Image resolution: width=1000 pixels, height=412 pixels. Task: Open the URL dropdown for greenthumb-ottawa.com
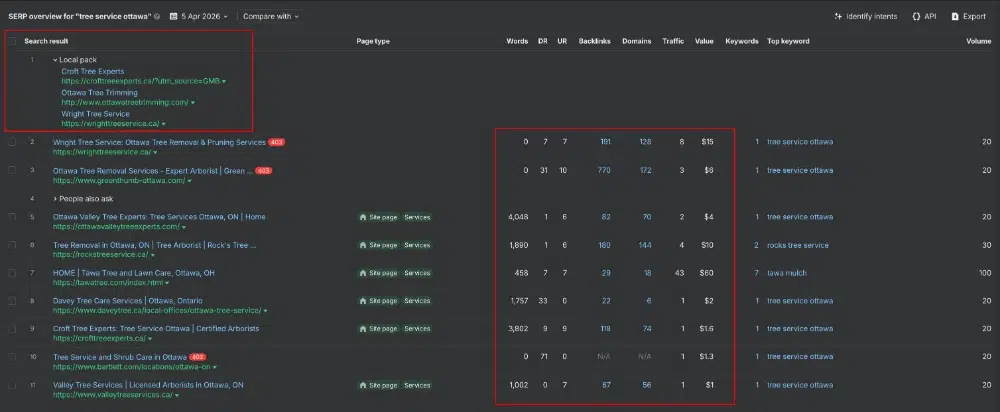189,181
